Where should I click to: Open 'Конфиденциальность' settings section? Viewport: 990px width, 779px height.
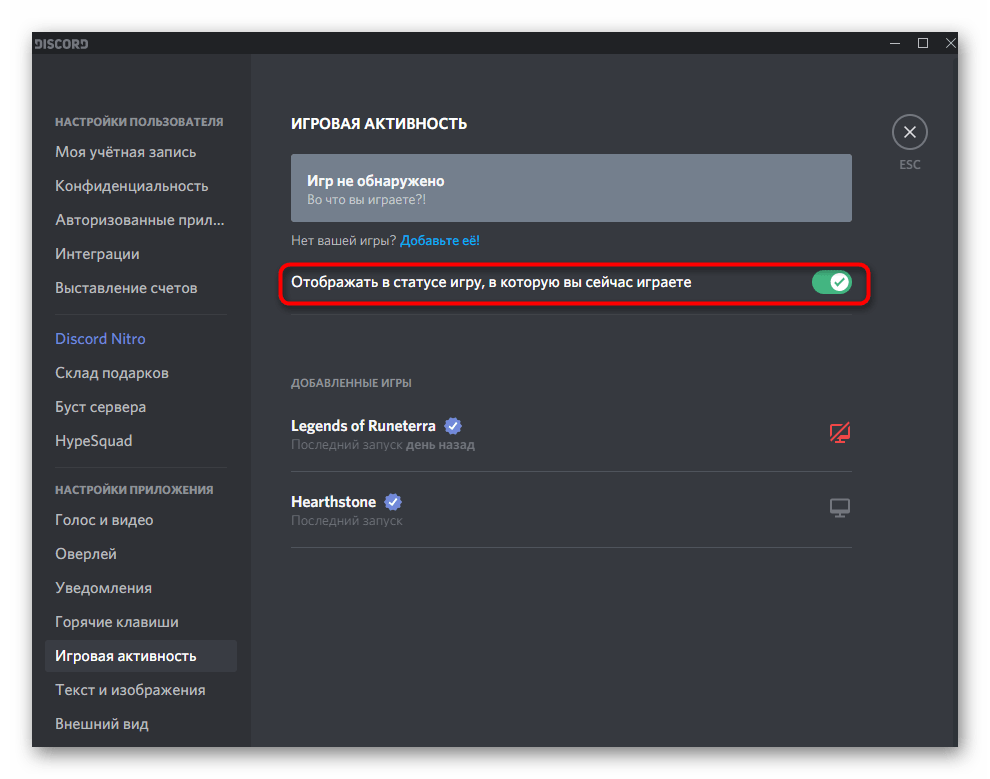[132, 186]
